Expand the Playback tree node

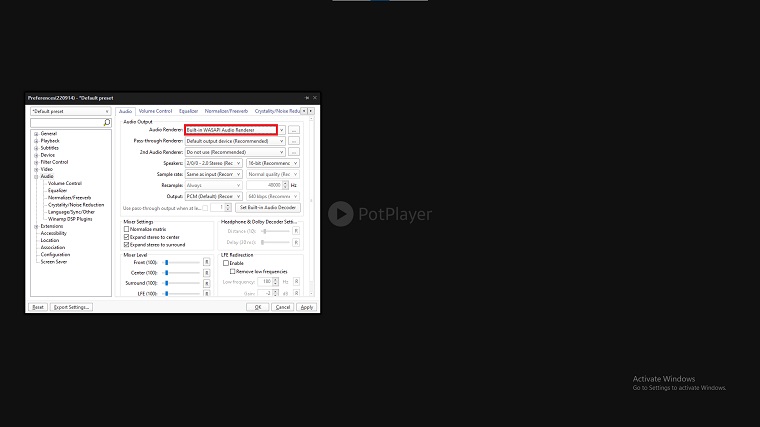click(x=36, y=141)
